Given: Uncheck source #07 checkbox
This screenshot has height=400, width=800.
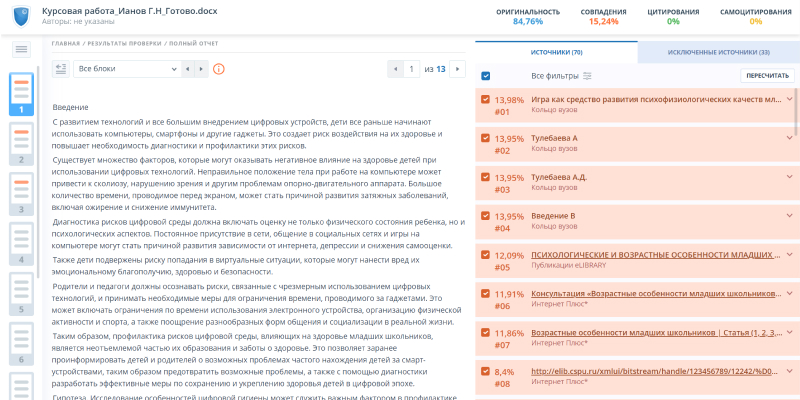Looking at the screenshot, I should (x=486, y=332).
